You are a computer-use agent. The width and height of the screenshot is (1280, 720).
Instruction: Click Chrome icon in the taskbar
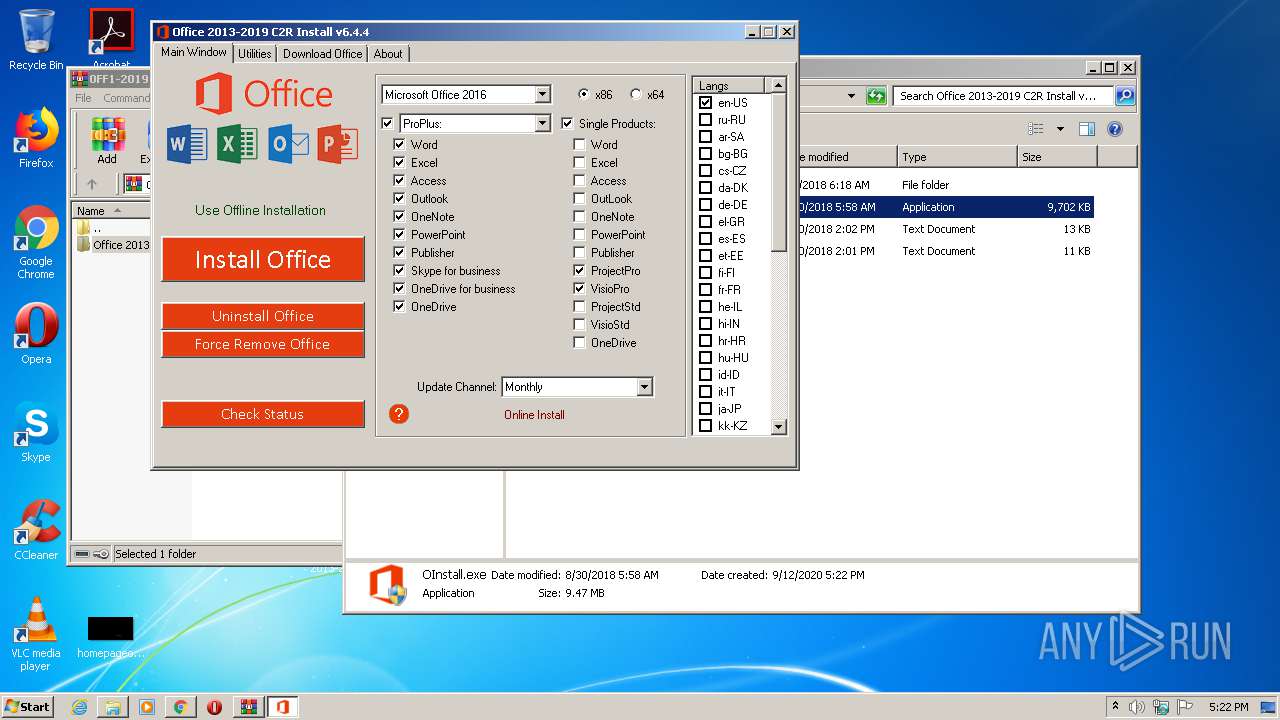(x=180, y=707)
